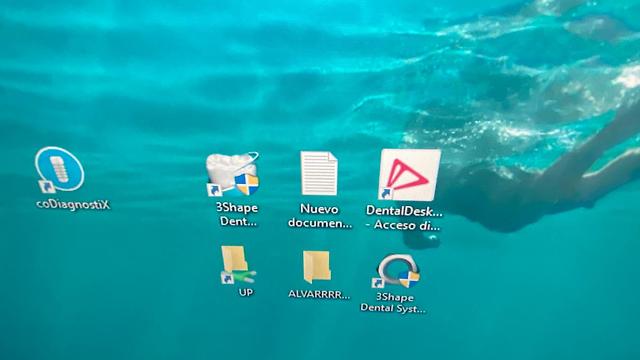The image size is (640, 360).
Task: Click the '3Shape Dent...' label under tooth icon
Action: click(237, 214)
